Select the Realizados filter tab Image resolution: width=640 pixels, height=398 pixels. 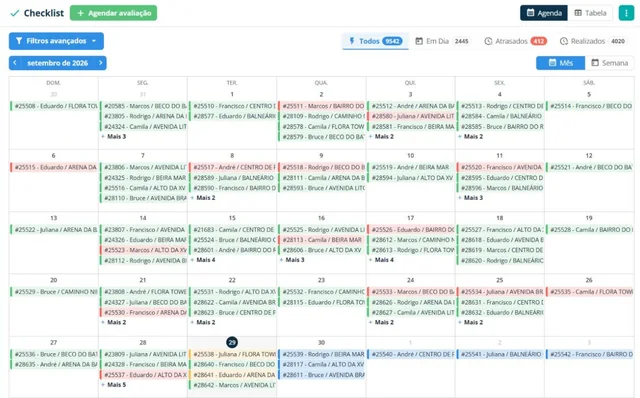tap(593, 41)
